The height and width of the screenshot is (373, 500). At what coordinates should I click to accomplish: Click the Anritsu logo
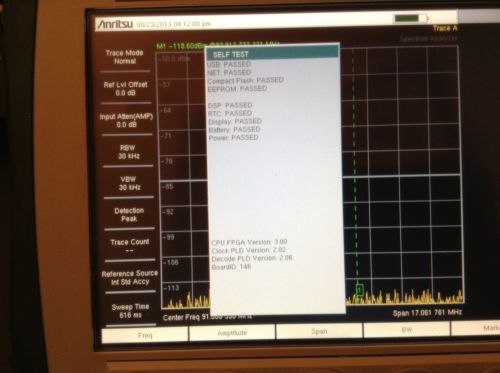click(x=115, y=24)
